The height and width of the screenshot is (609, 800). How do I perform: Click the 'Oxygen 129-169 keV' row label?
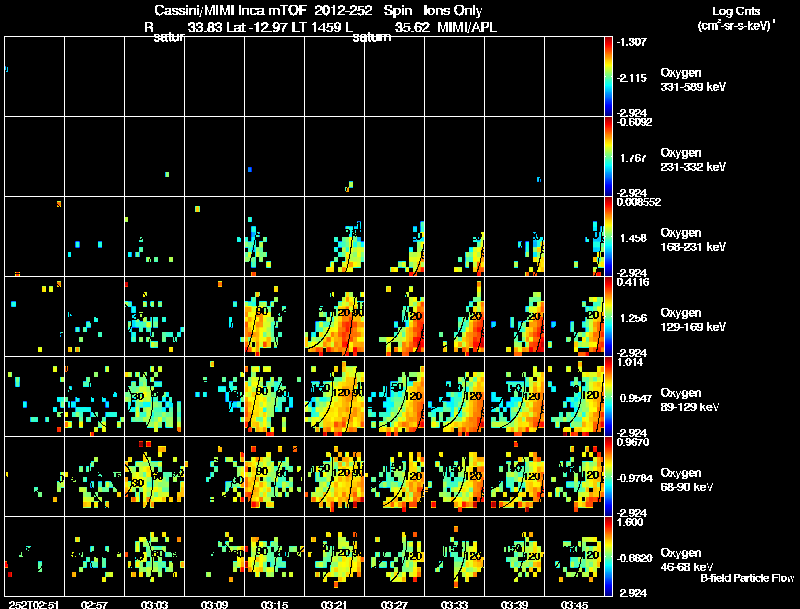(693, 320)
